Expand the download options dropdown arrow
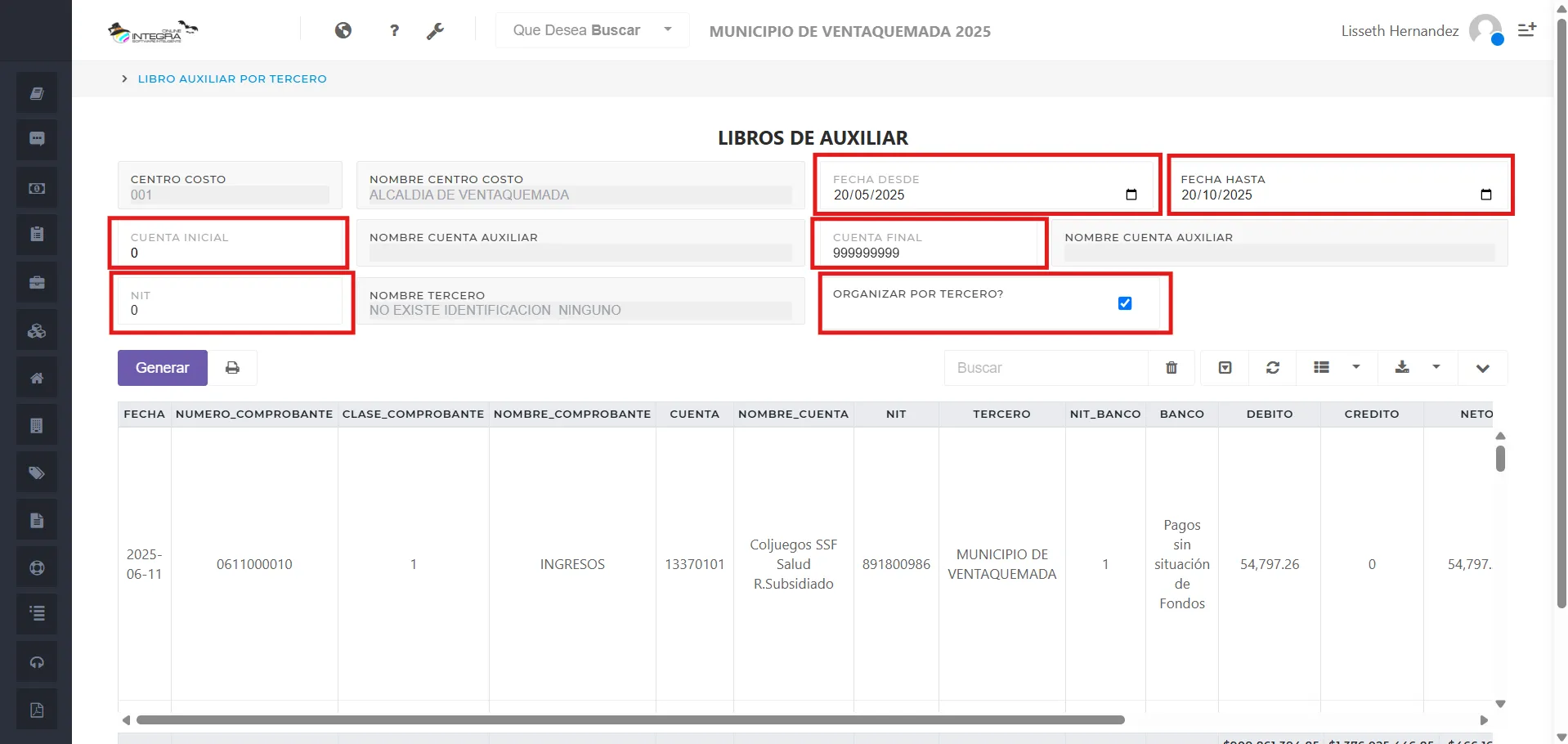 pos(1436,367)
